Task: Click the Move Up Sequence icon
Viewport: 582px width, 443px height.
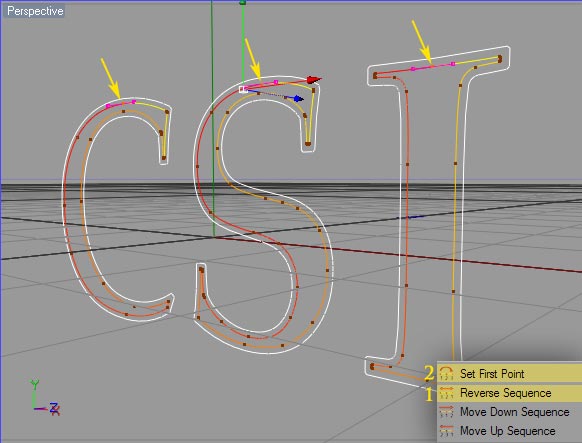Action: (x=446, y=431)
